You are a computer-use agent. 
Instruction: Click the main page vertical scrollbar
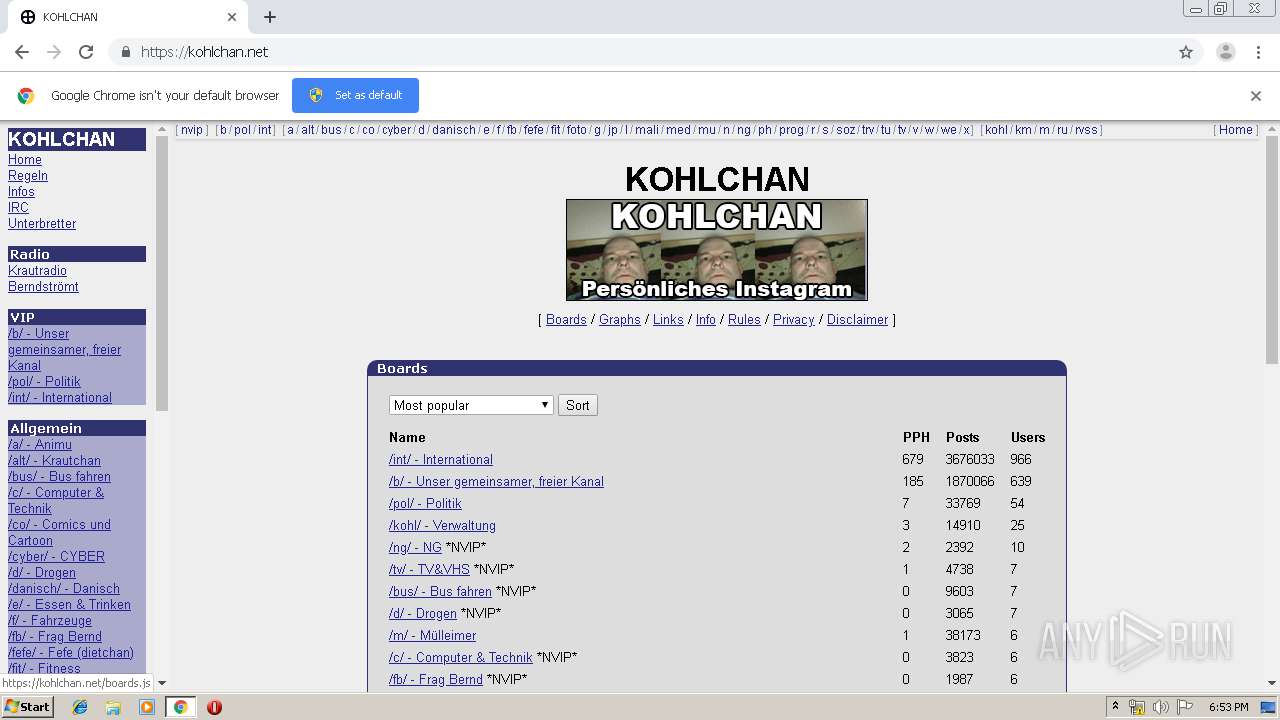pos(1272,250)
